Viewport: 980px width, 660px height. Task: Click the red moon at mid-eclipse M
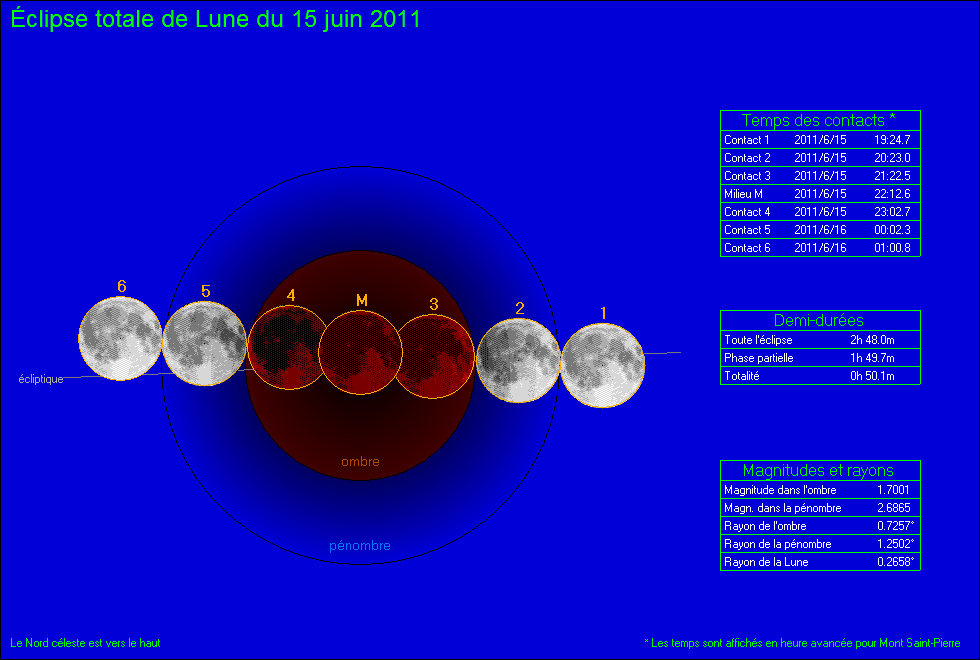[361, 352]
